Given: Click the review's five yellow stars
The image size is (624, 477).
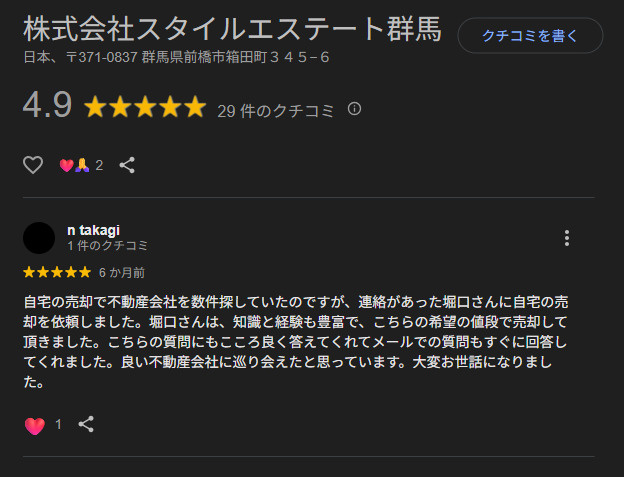Looking at the screenshot, I should tap(56, 272).
